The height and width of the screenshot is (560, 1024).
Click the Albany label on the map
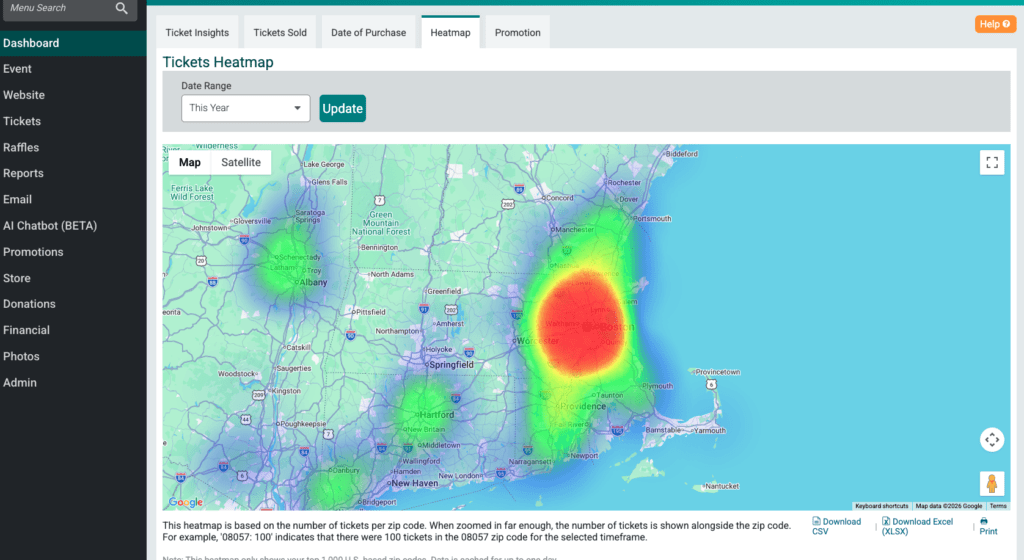click(313, 283)
